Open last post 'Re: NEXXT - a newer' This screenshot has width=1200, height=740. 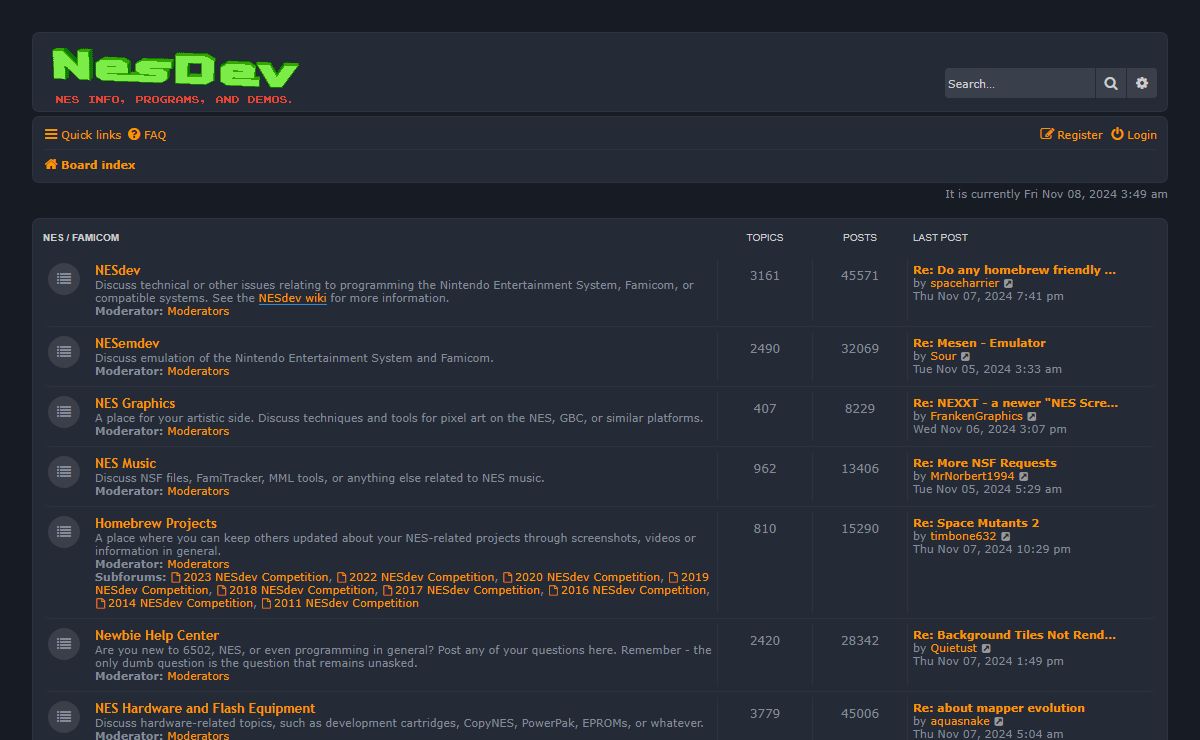click(x=1015, y=403)
